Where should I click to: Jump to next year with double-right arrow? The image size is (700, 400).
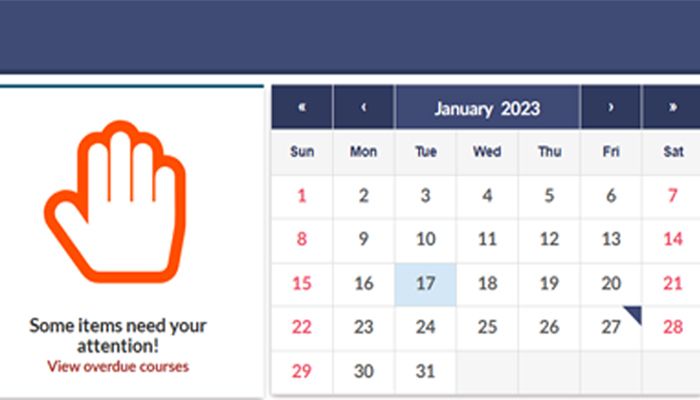[x=672, y=108]
